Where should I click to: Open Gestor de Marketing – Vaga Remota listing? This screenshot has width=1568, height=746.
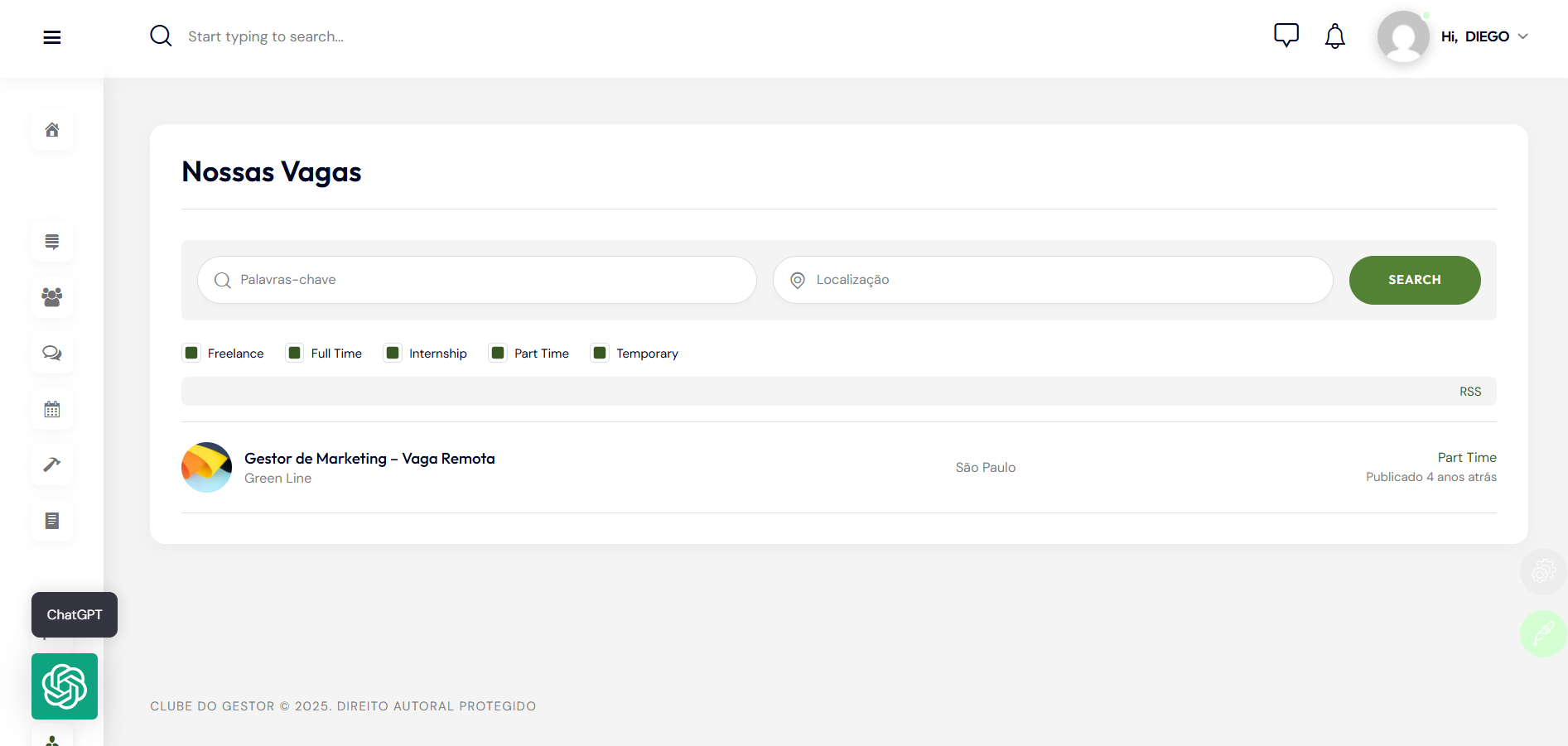point(369,459)
